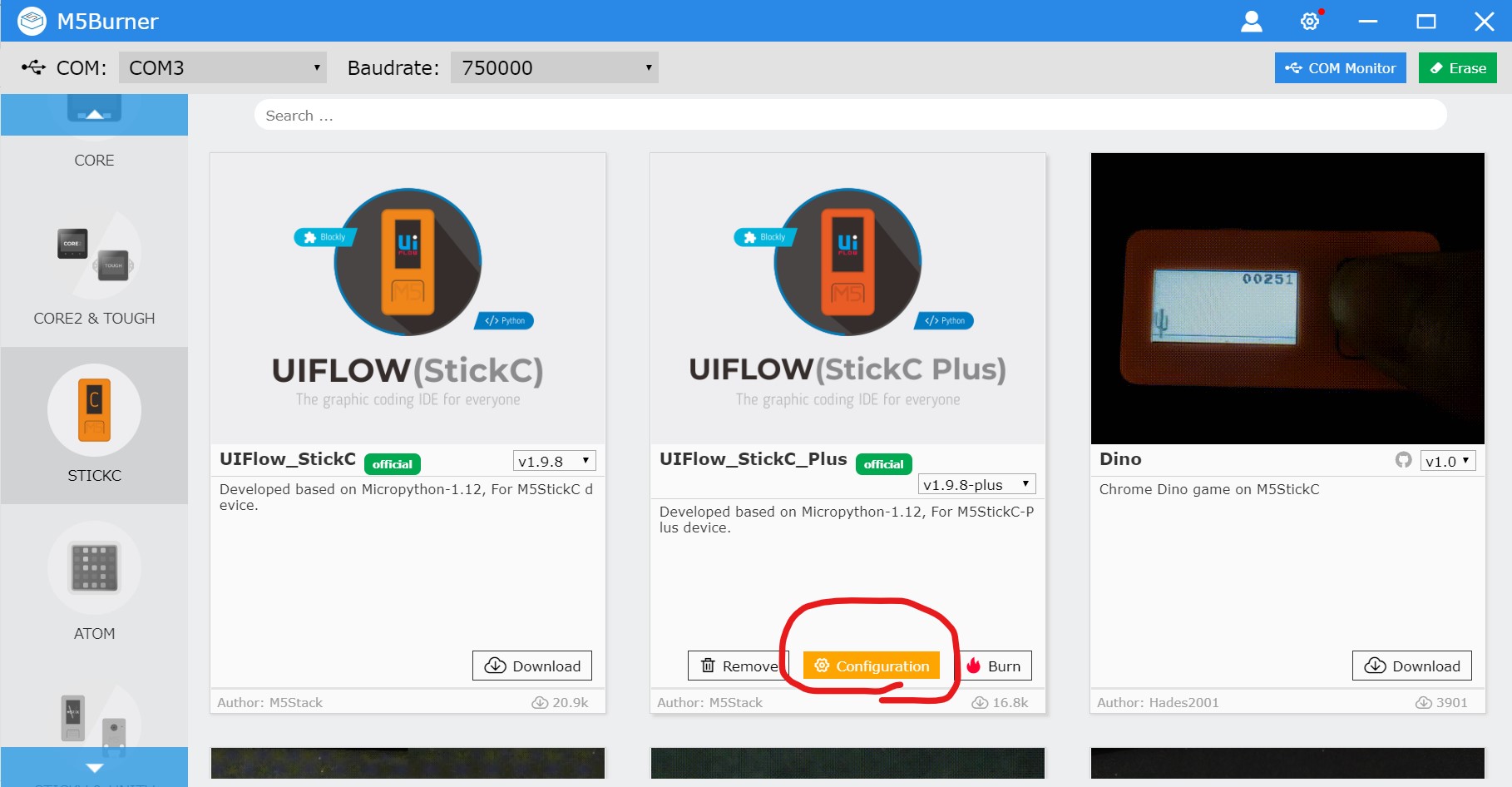Click UIFlow_StickC_Plus official badge
Viewport: 1512px width, 787px height.
point(884,464)
